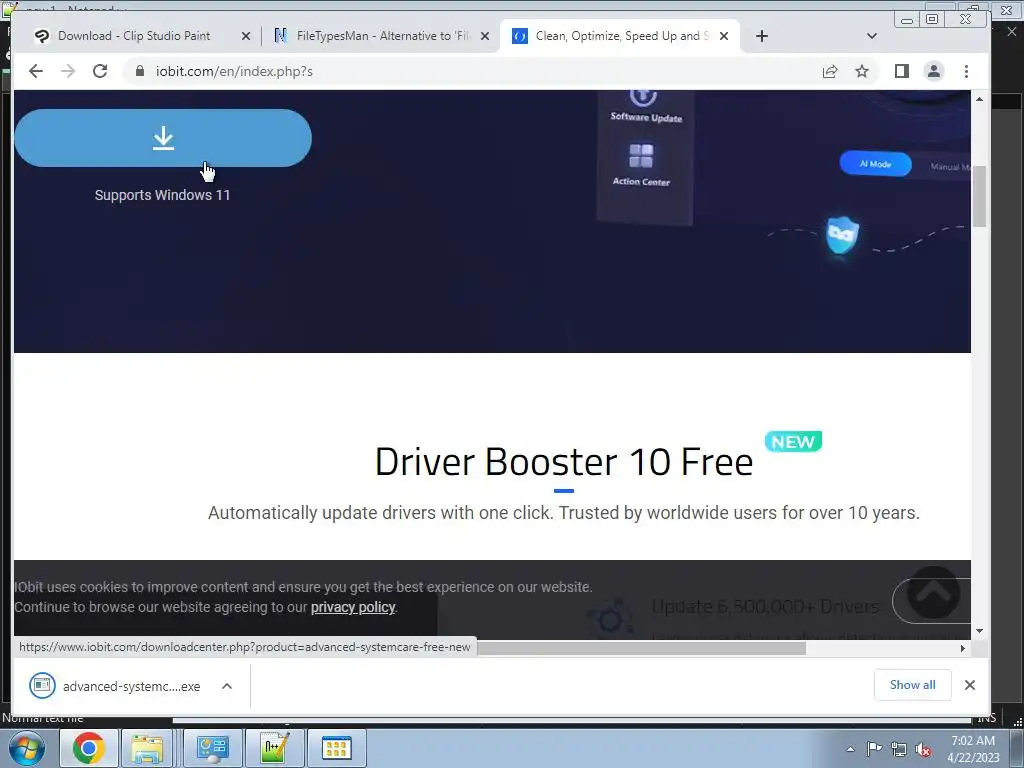The width and height of the screenshot is (1024, 768).
Task: Show hidden system tray icons
Action: click(x=850, y=749)
